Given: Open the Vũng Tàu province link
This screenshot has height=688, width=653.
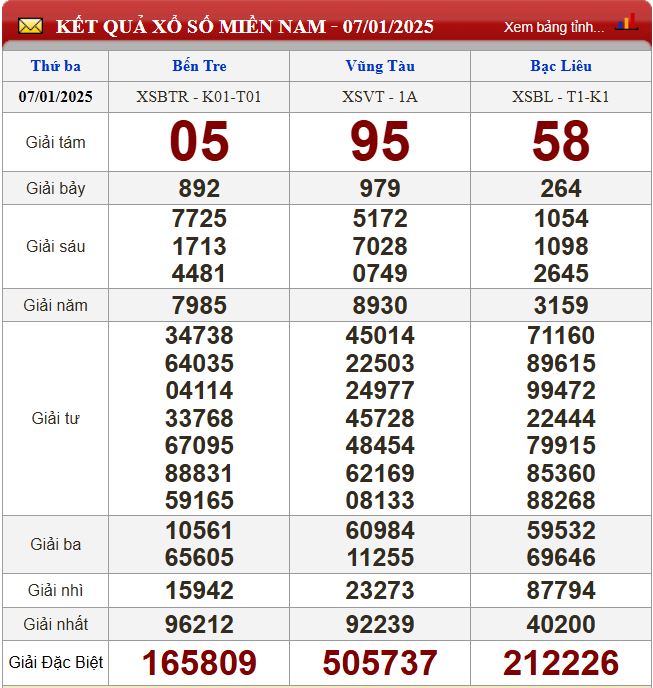Looking at the screenshot, I should click(380, 66).
